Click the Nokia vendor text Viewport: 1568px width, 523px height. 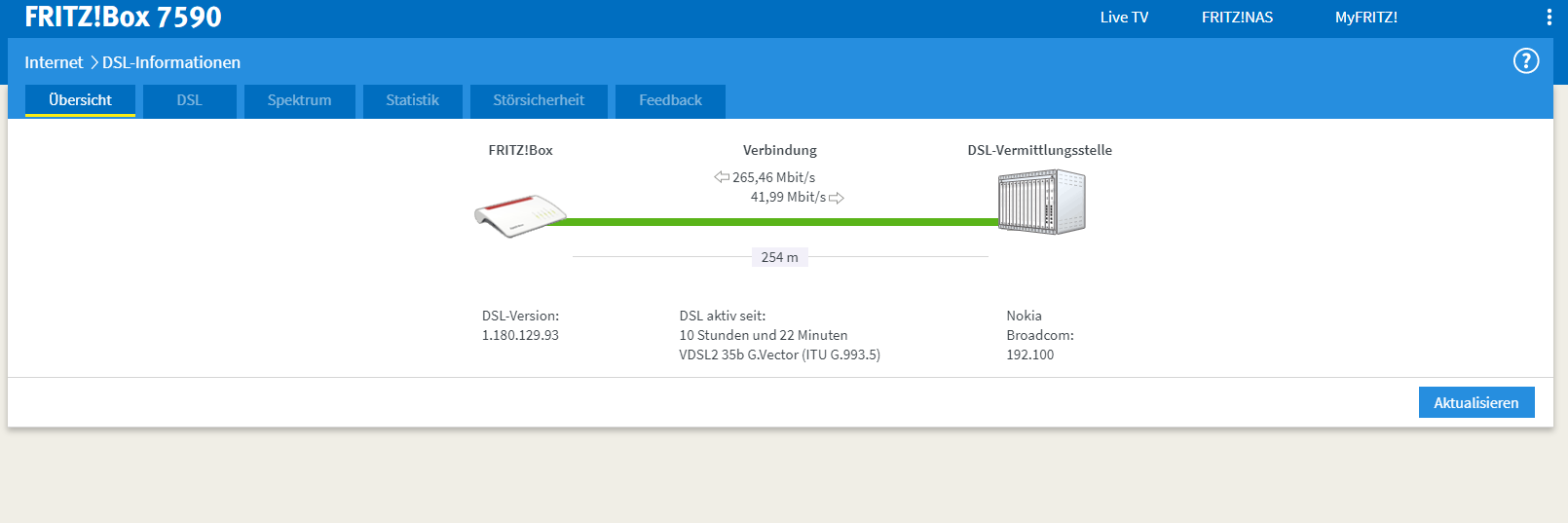click(x=1024, y=316)
